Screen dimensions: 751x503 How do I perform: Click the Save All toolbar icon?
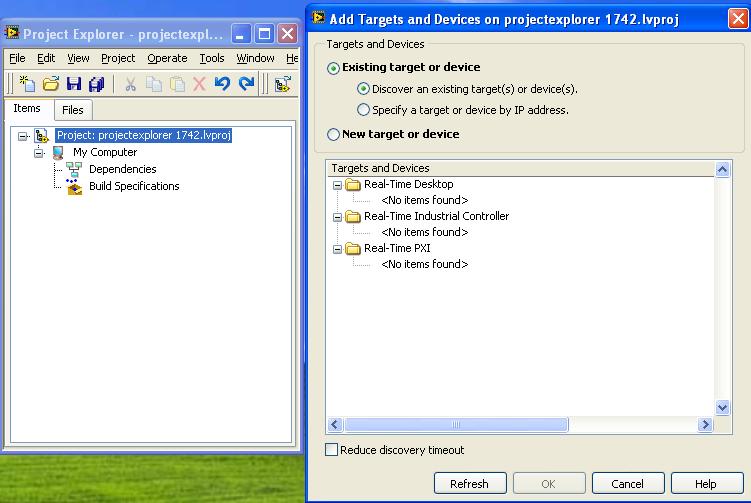tap(96, 84)
